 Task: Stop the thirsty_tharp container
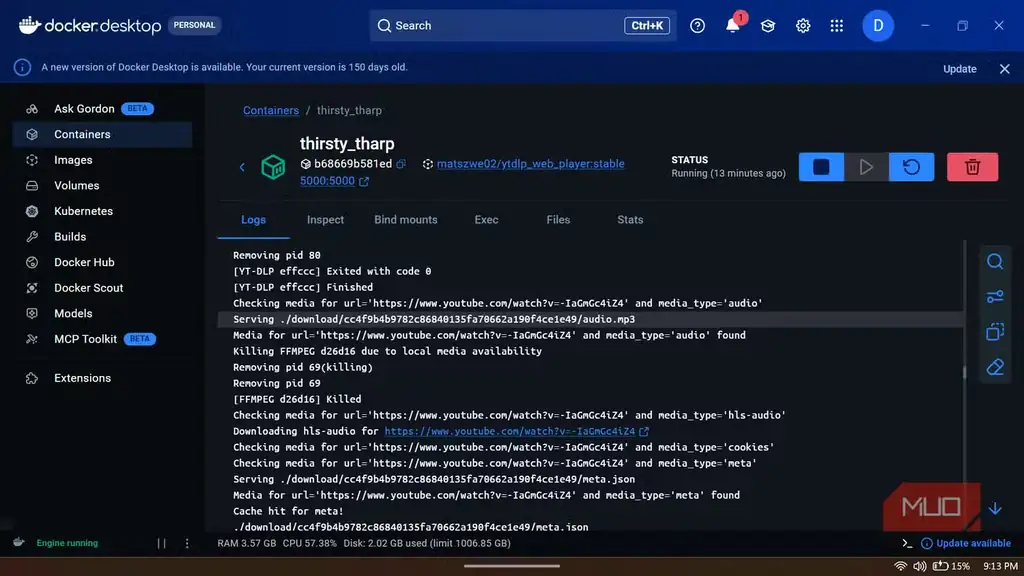(x=821, y=167)
